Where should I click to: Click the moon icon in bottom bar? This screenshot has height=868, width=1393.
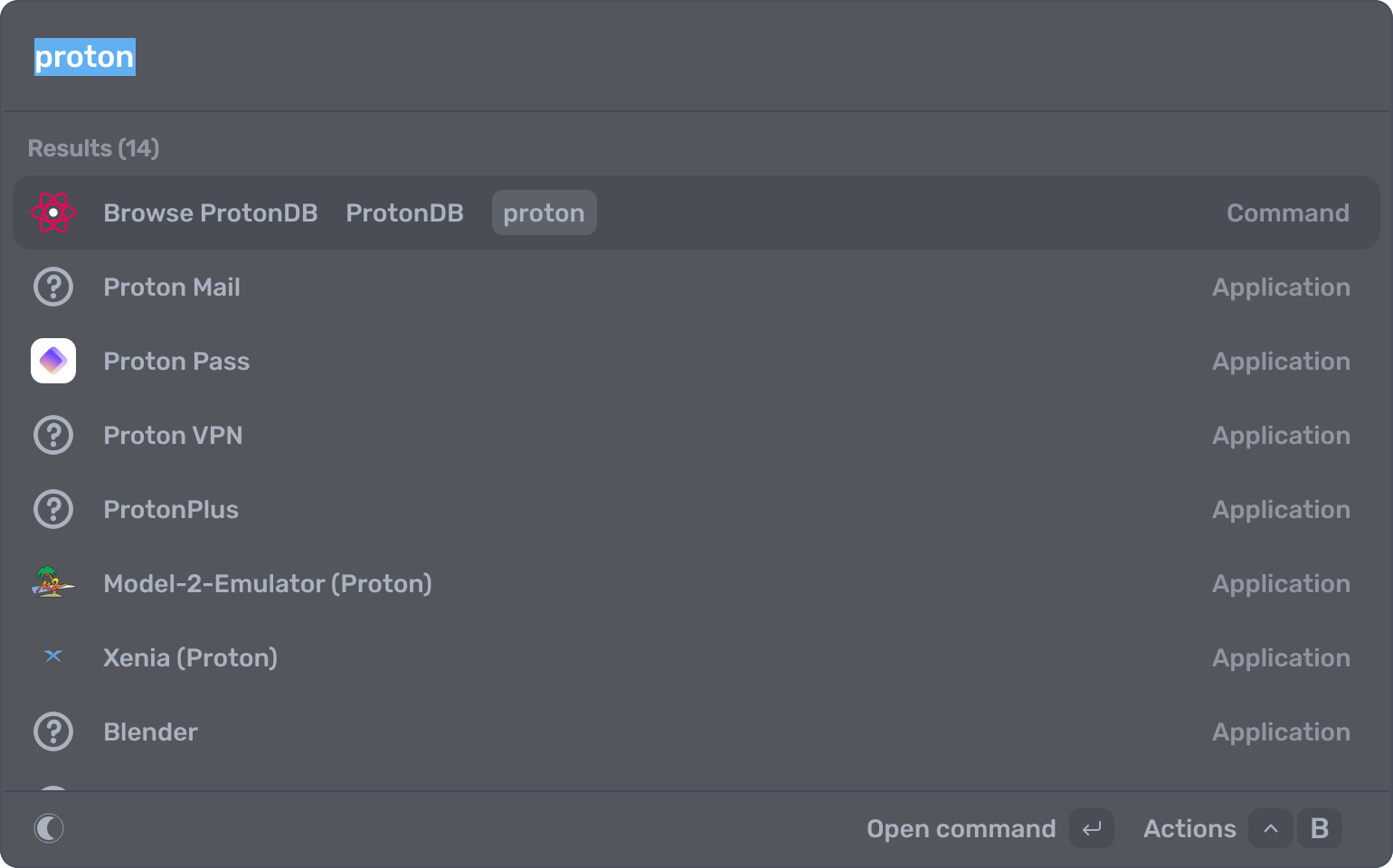[x=49, y=828]
